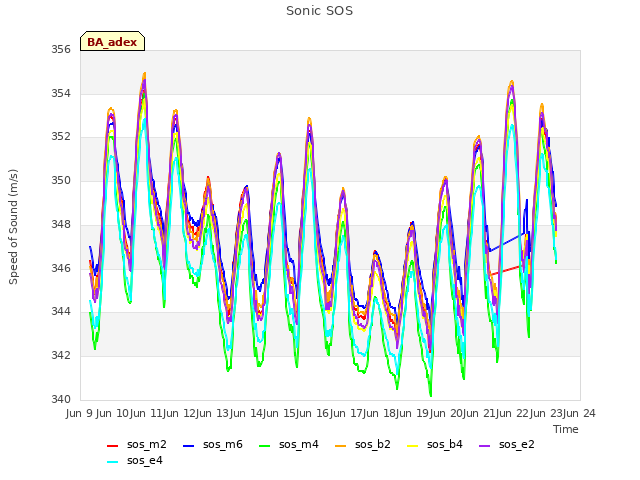The height and width of the screenshot is (480, 640).
Task: Click the 344 y-axis tick label
Action: pyautogui.click(x=61, y=311)
